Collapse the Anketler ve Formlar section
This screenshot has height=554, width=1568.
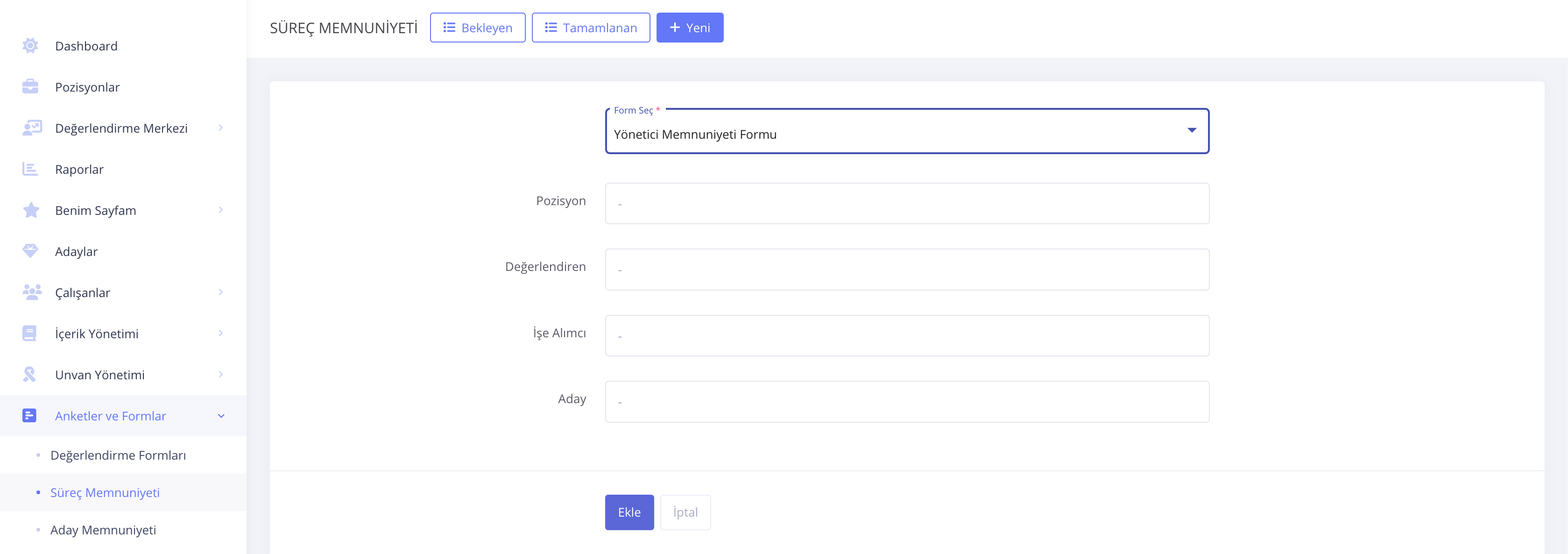[x=221, y=416]
